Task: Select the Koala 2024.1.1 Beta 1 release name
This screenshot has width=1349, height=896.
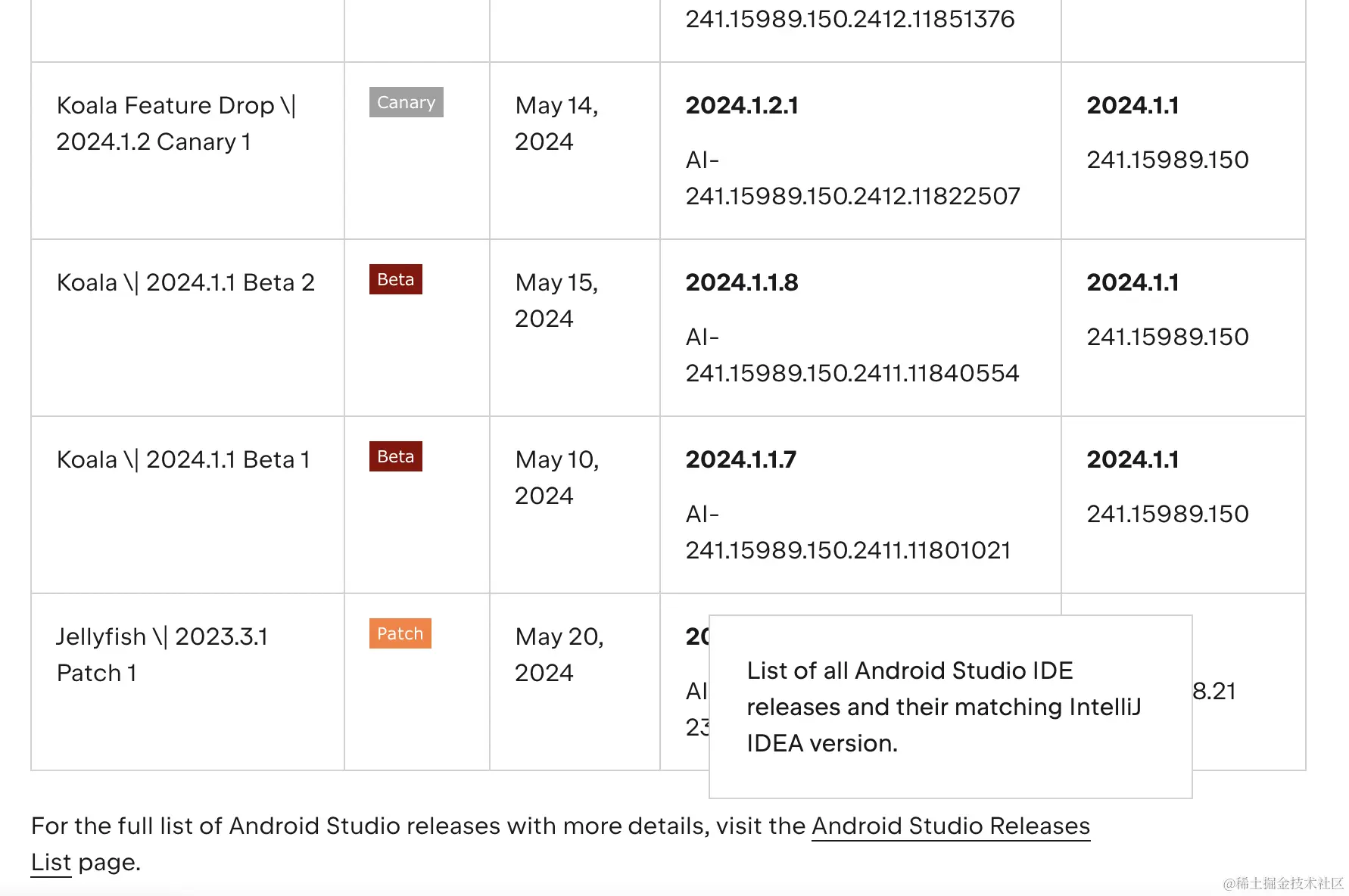Action: [183, 460]
